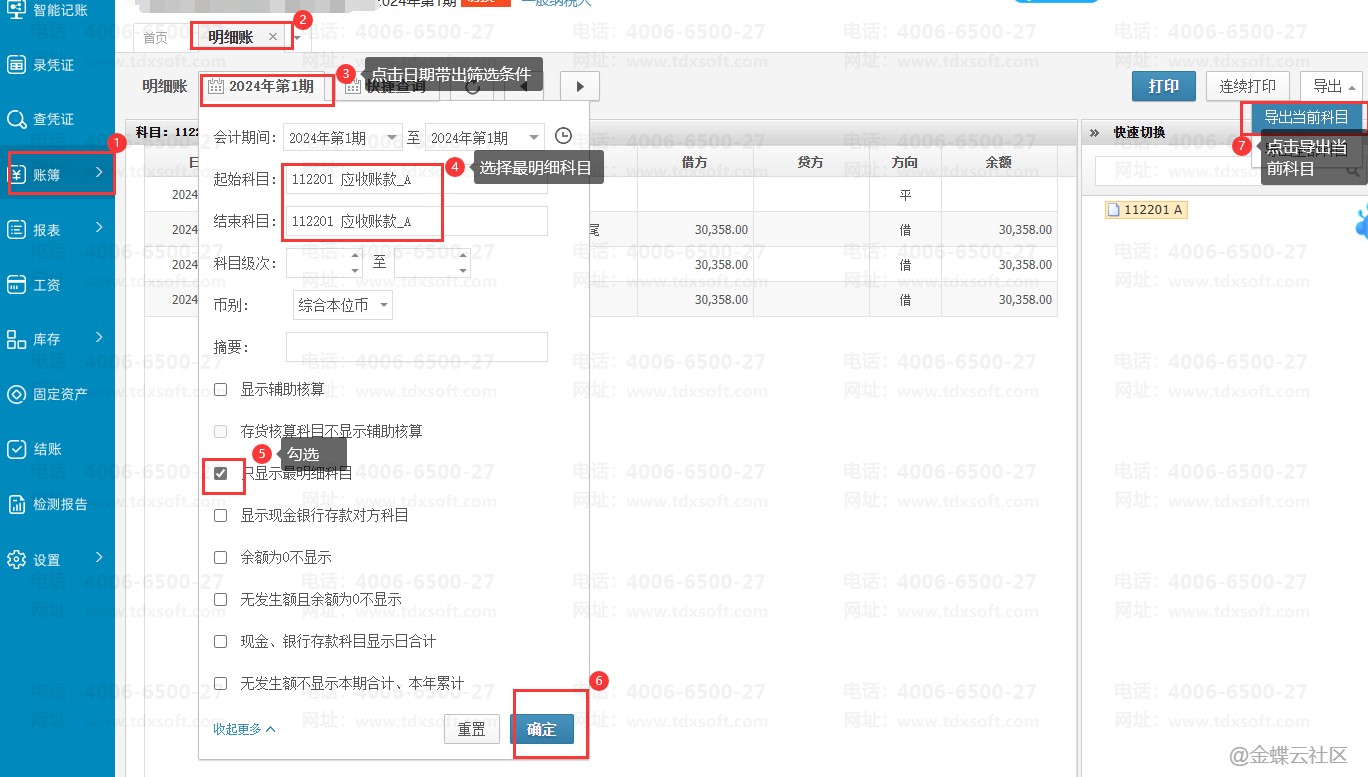Open 查凭证 search icon in sidebar
Screen dimensions: 1368x777
[17, 120]
